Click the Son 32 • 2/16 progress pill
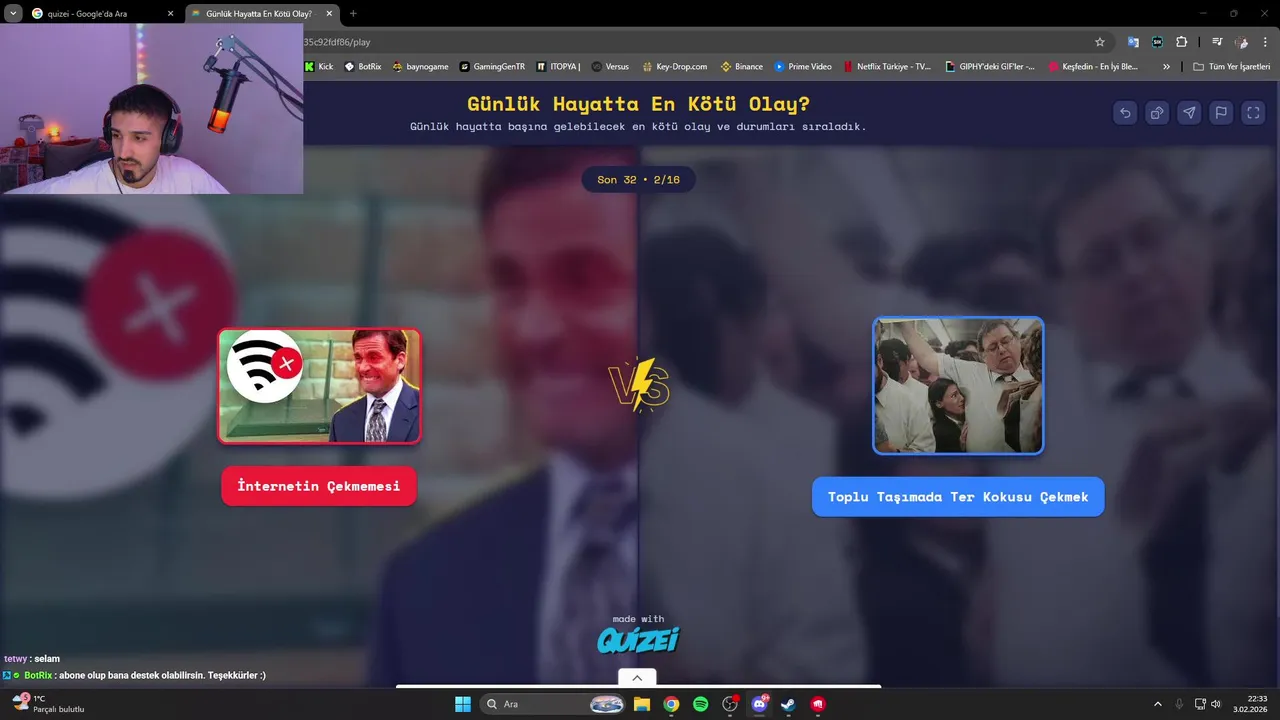The width and height of the screenshot is (1280, 720). tap(638, 180)
